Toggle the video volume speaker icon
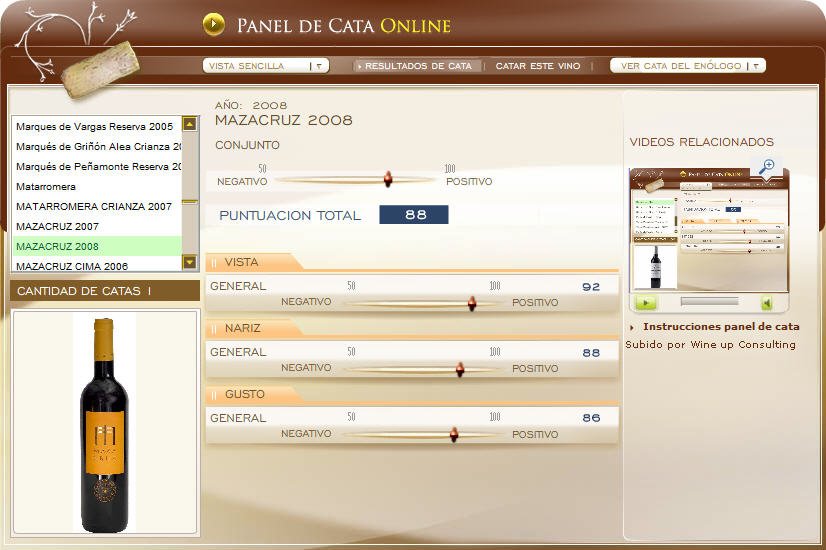This screenshot has height=550, width=826. point(766,303)
